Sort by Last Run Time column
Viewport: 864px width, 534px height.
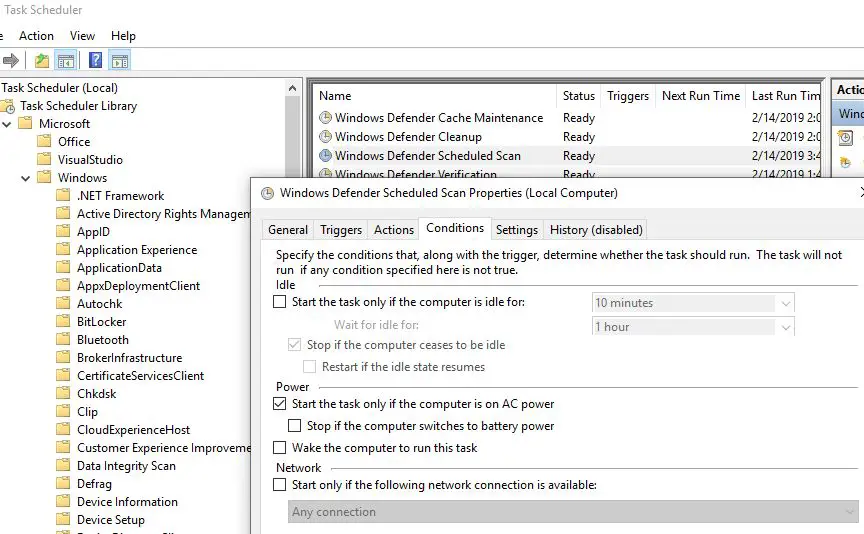tap(784, 96)
